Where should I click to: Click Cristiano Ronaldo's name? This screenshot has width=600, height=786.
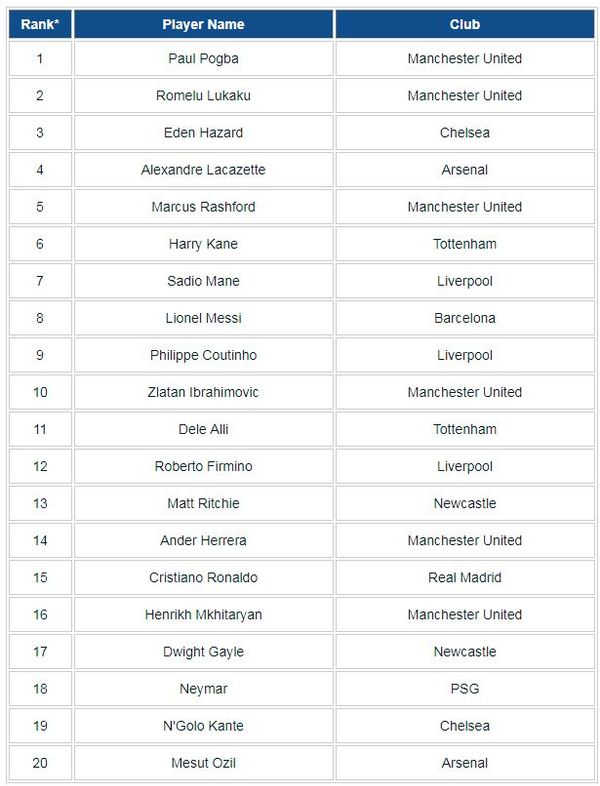(204, 578)
